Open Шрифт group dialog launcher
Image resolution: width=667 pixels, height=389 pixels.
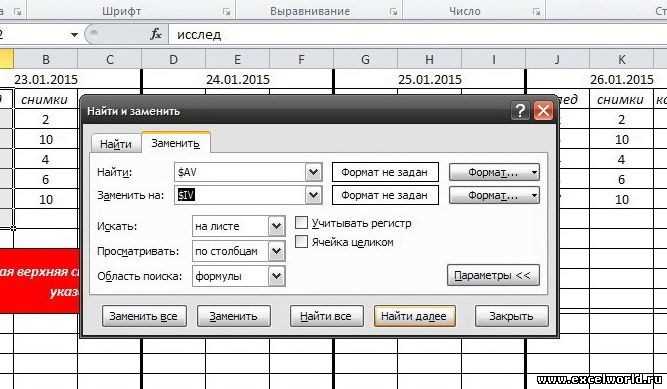(x=226, y=12)
